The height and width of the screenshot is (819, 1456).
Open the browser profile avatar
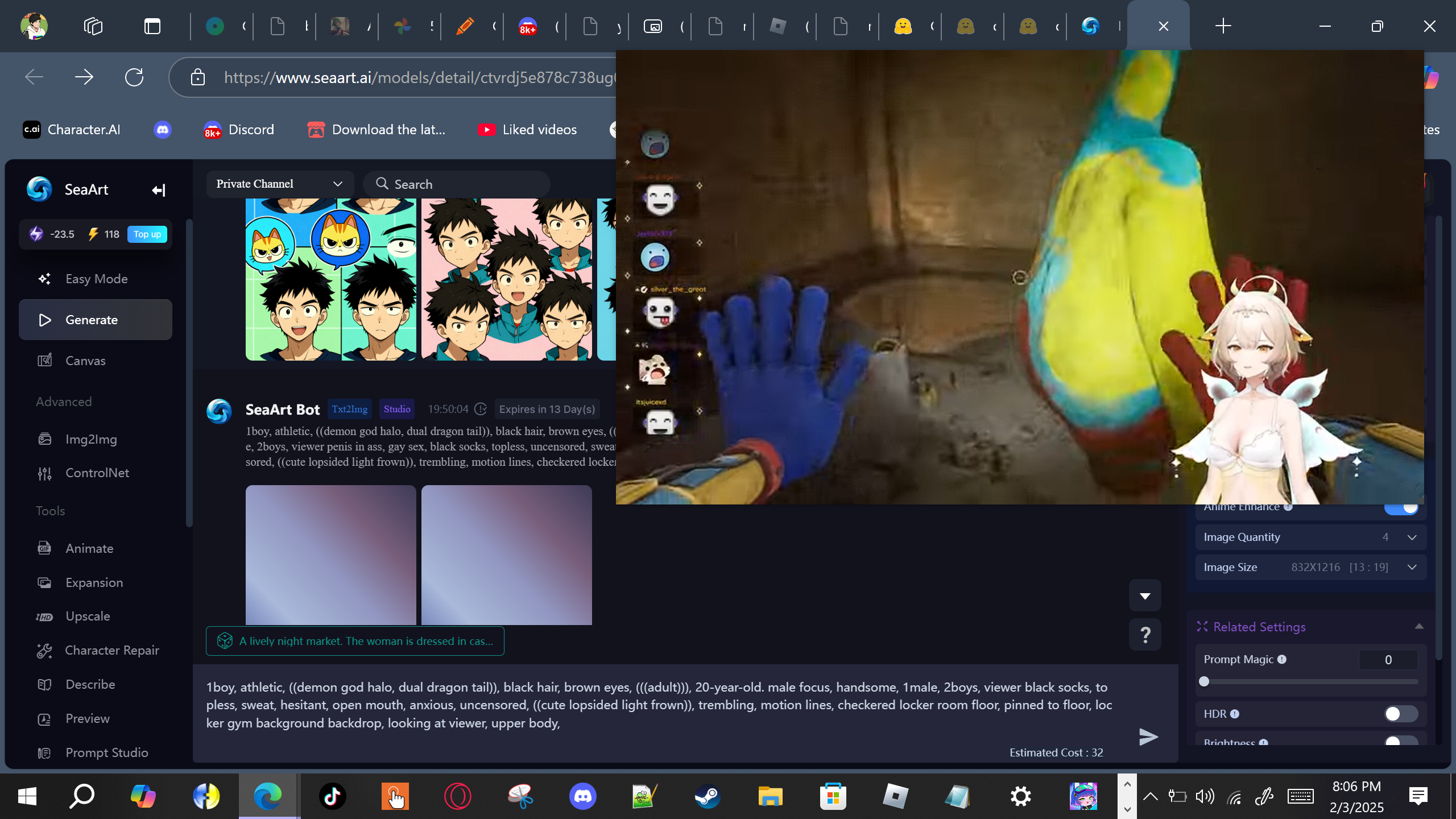pos(34,26)
